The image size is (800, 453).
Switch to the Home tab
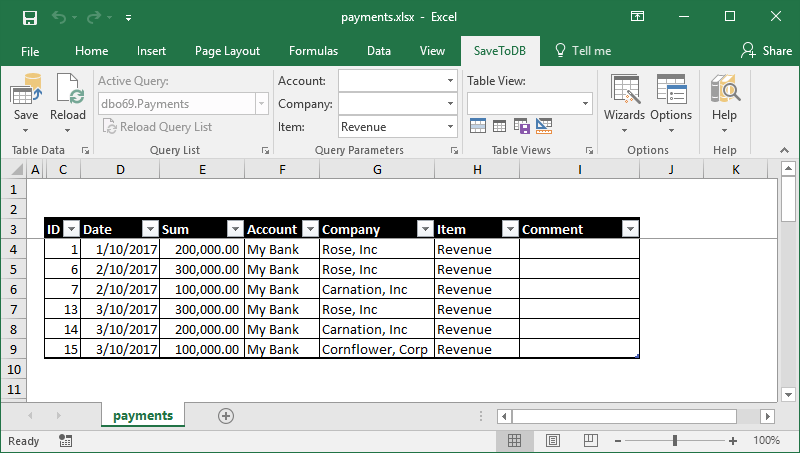[91, 51]
